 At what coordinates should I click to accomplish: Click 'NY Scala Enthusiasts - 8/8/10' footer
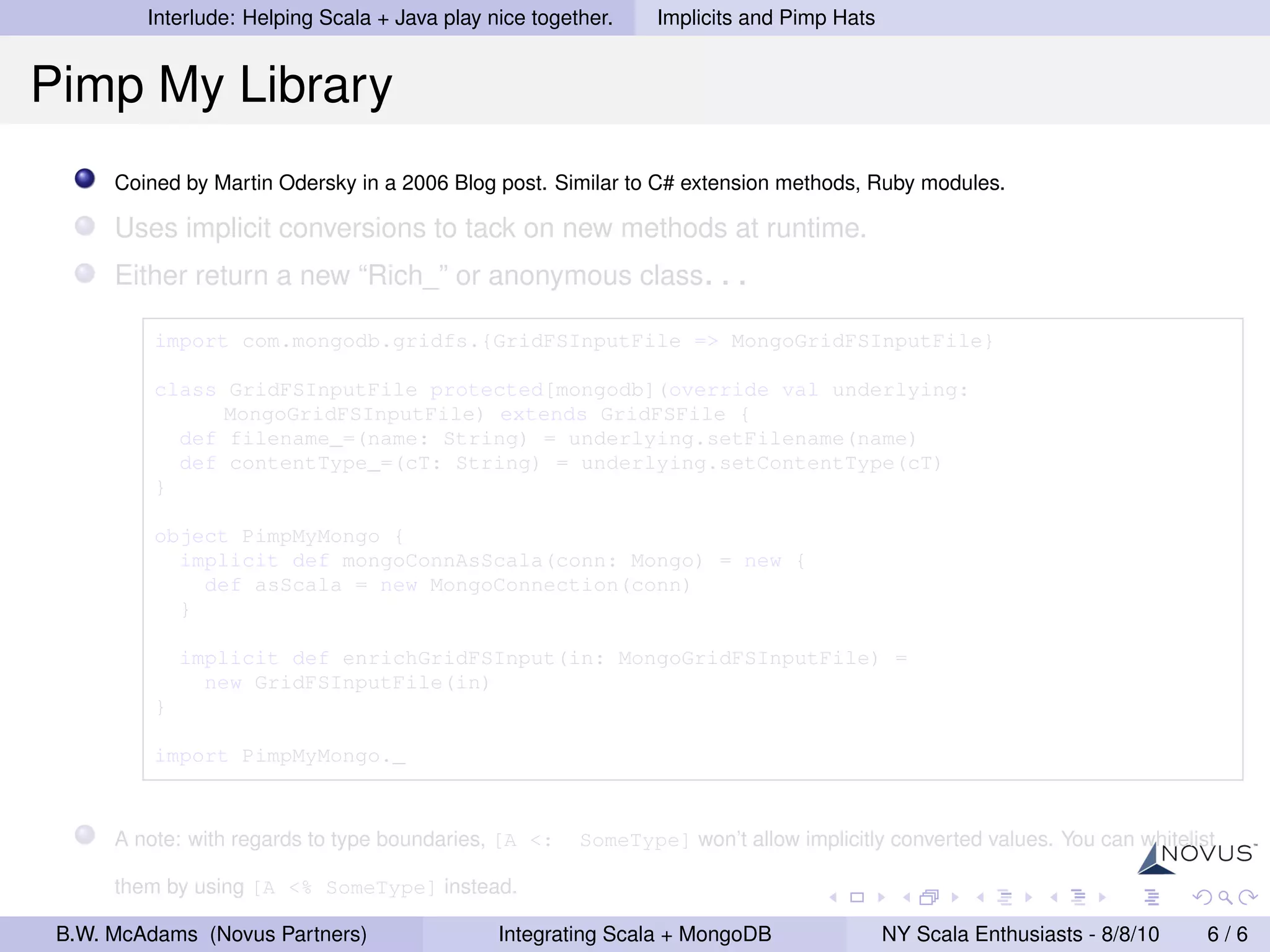pos(1020,934)
